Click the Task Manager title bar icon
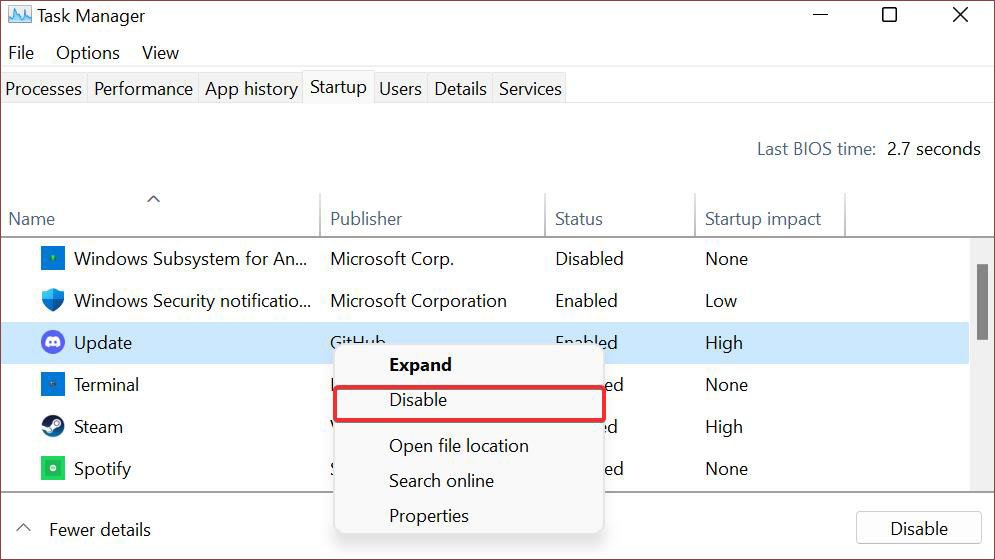 (x=20, y=15)
